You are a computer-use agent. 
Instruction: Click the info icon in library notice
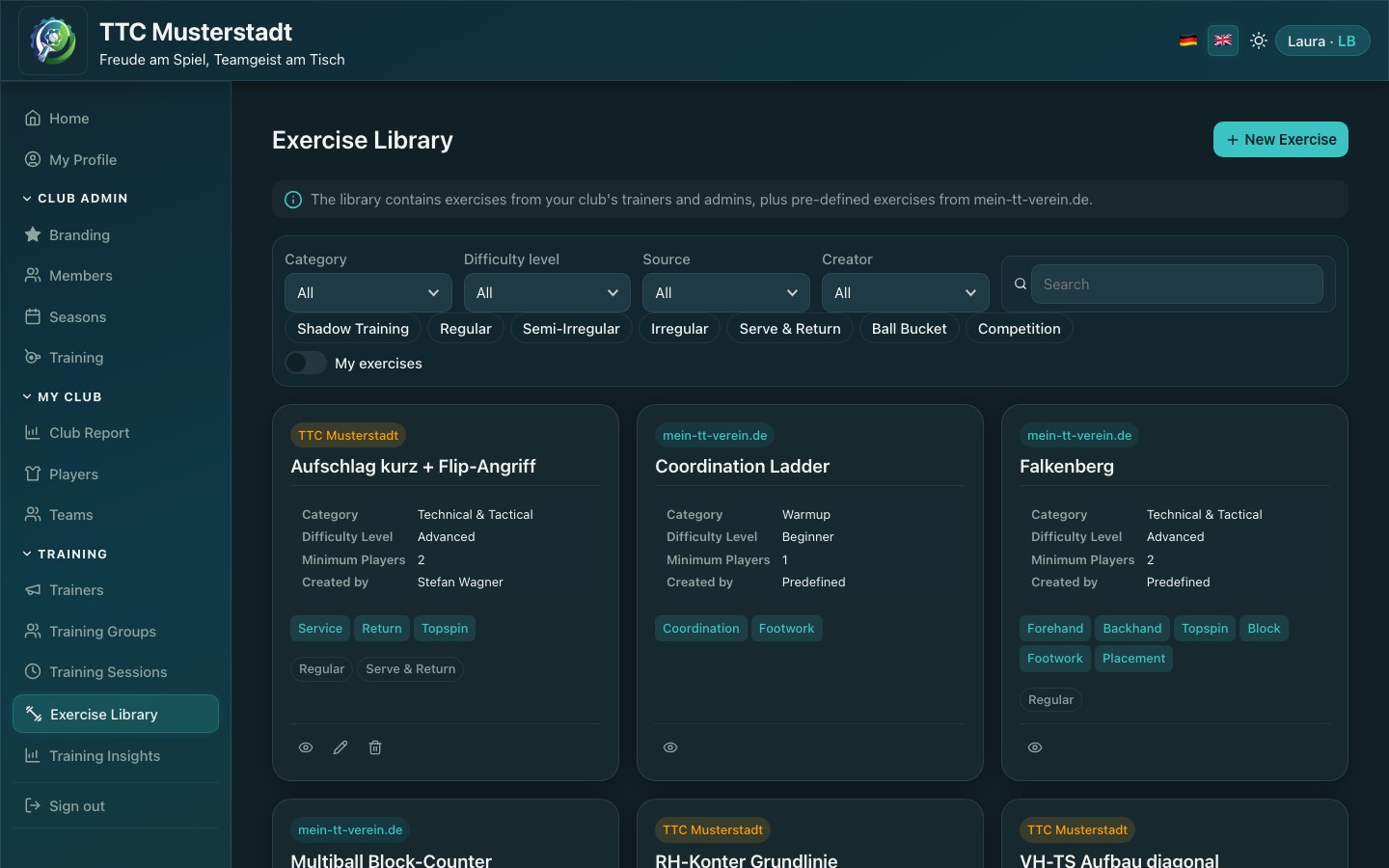pos(293,200)
